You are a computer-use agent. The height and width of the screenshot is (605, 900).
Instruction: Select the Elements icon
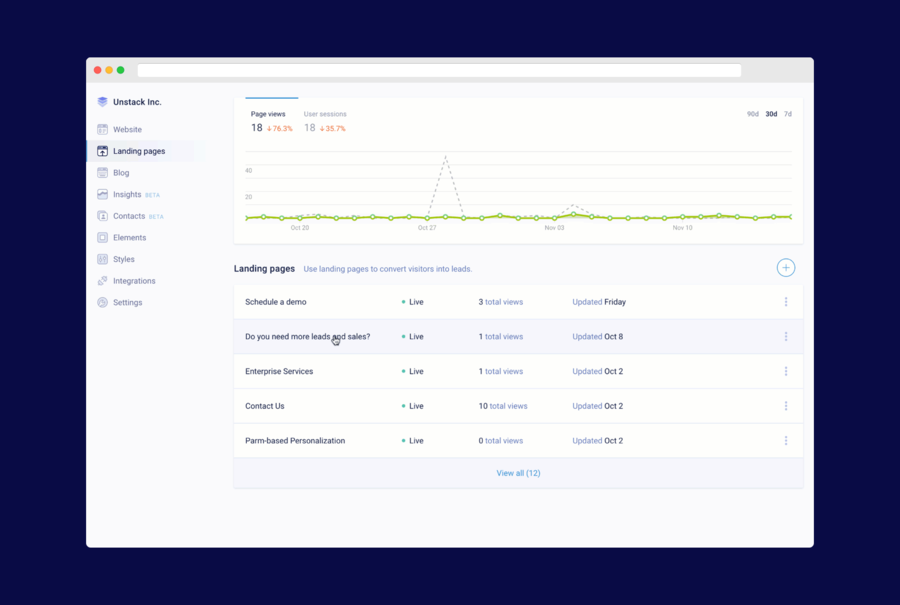102,238
